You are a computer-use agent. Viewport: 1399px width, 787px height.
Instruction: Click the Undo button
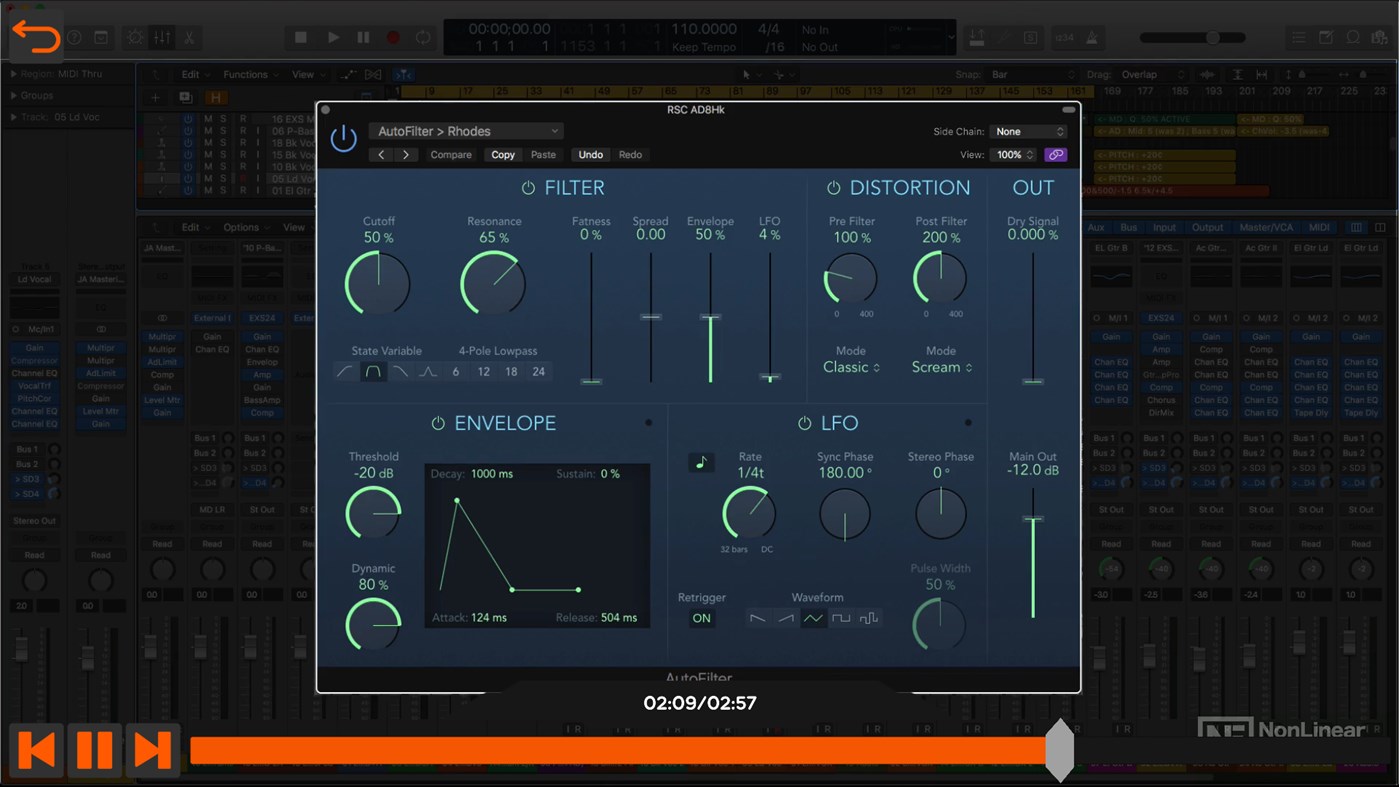590,155
